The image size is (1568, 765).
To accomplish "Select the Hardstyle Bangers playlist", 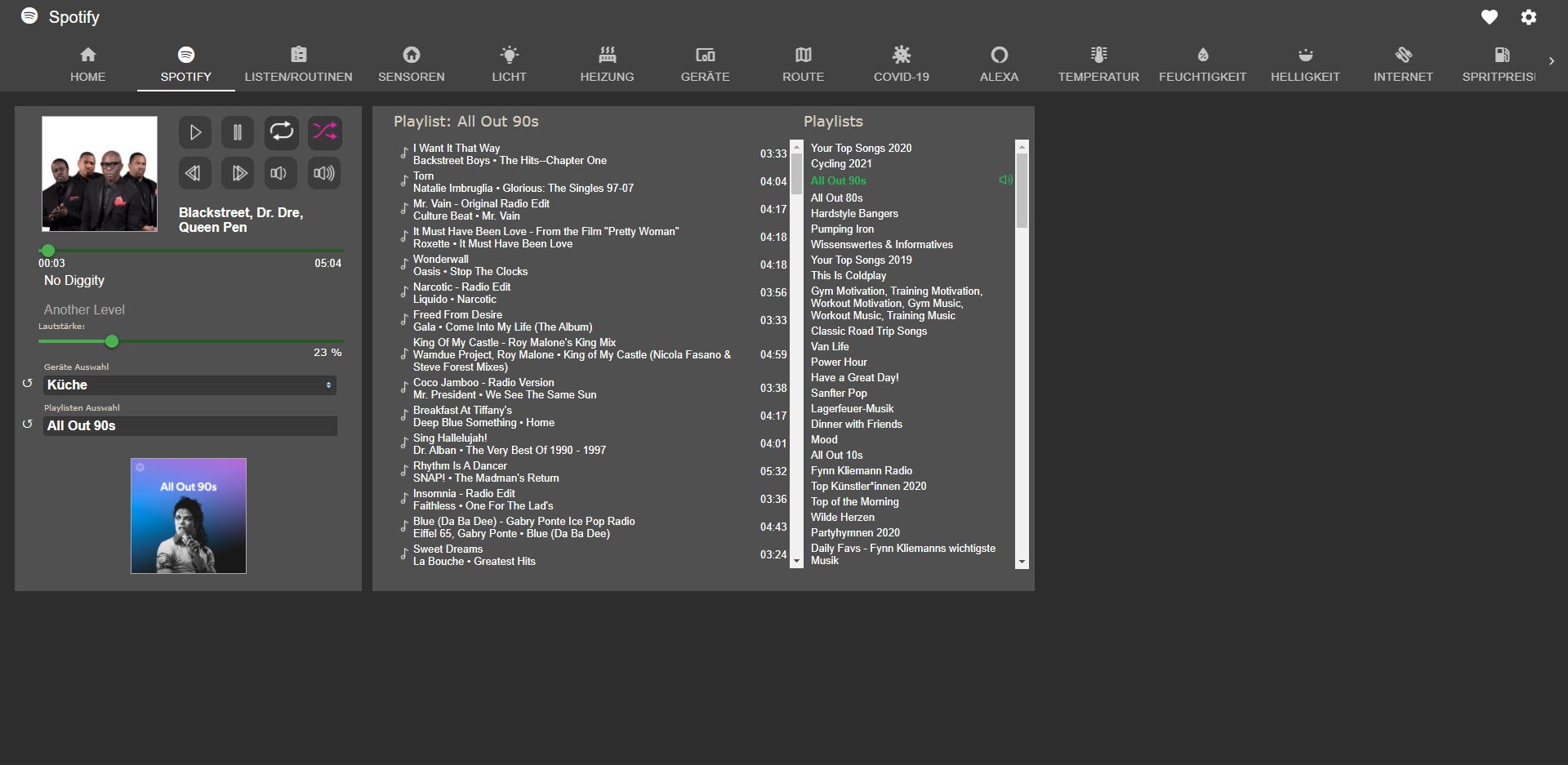I will pyautogui.click(x=854, y=213).
